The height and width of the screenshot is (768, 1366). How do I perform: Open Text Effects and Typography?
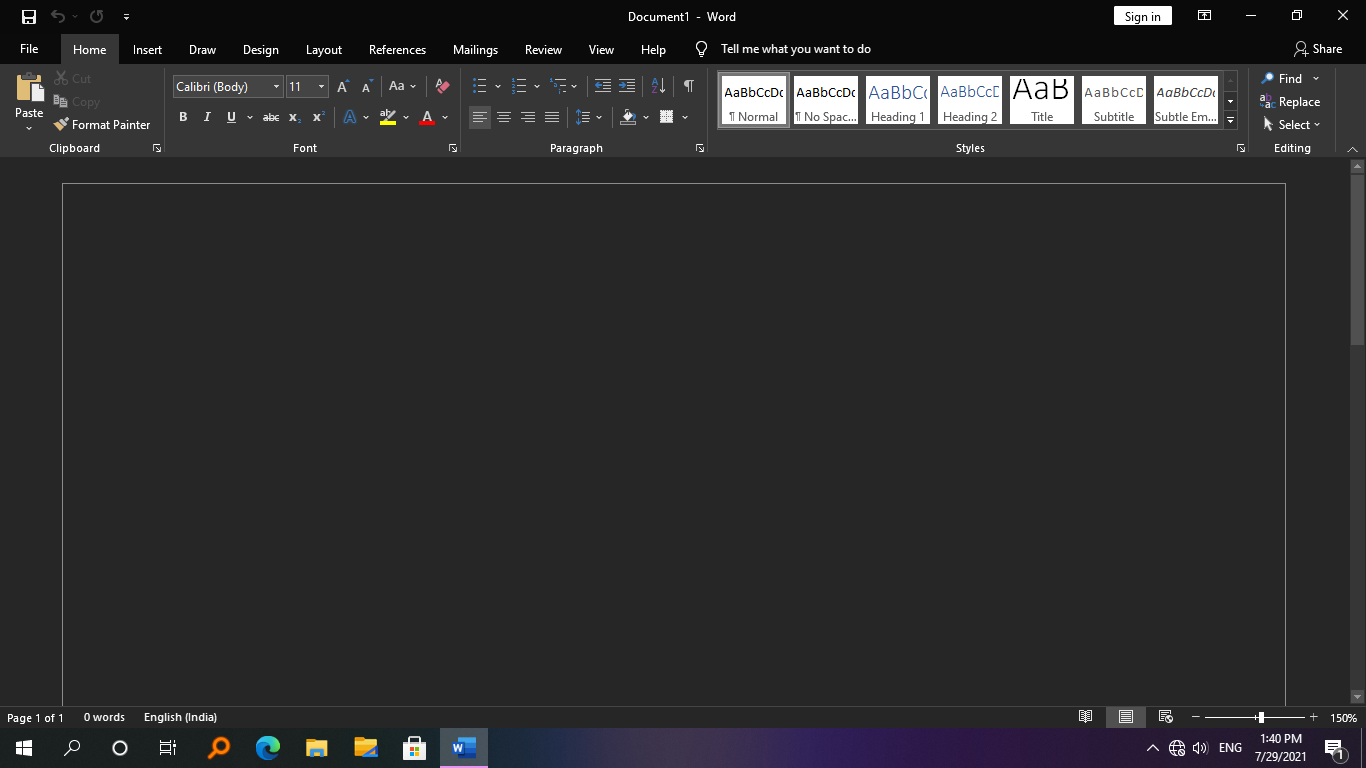point(350,117)
